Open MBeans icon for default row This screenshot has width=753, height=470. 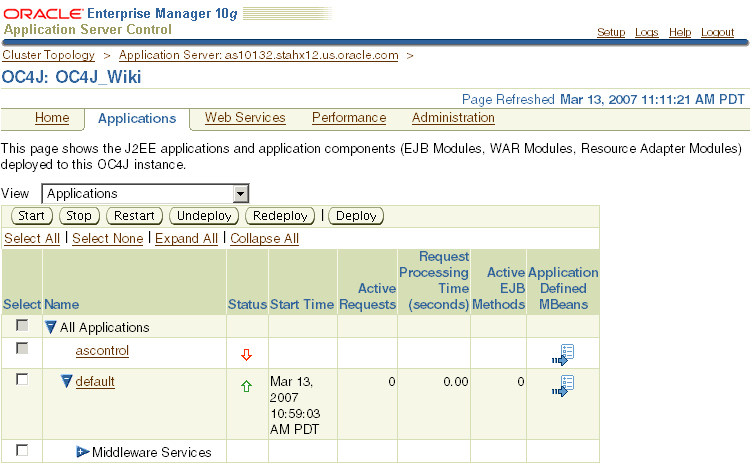pos(562,386)
